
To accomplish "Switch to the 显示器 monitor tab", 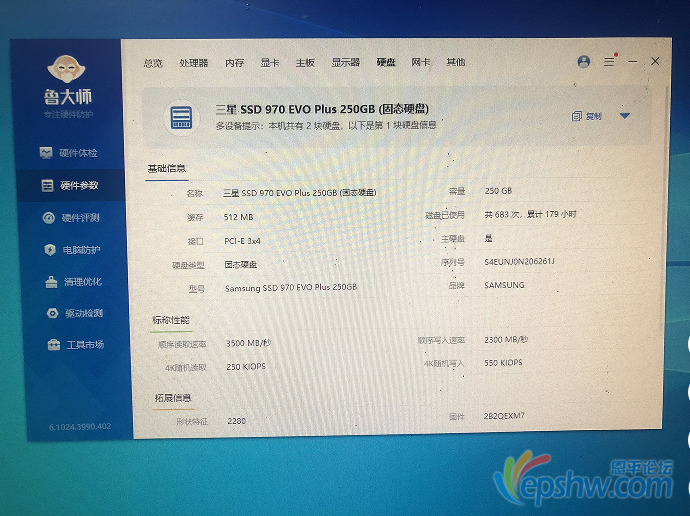I will 345,62.
